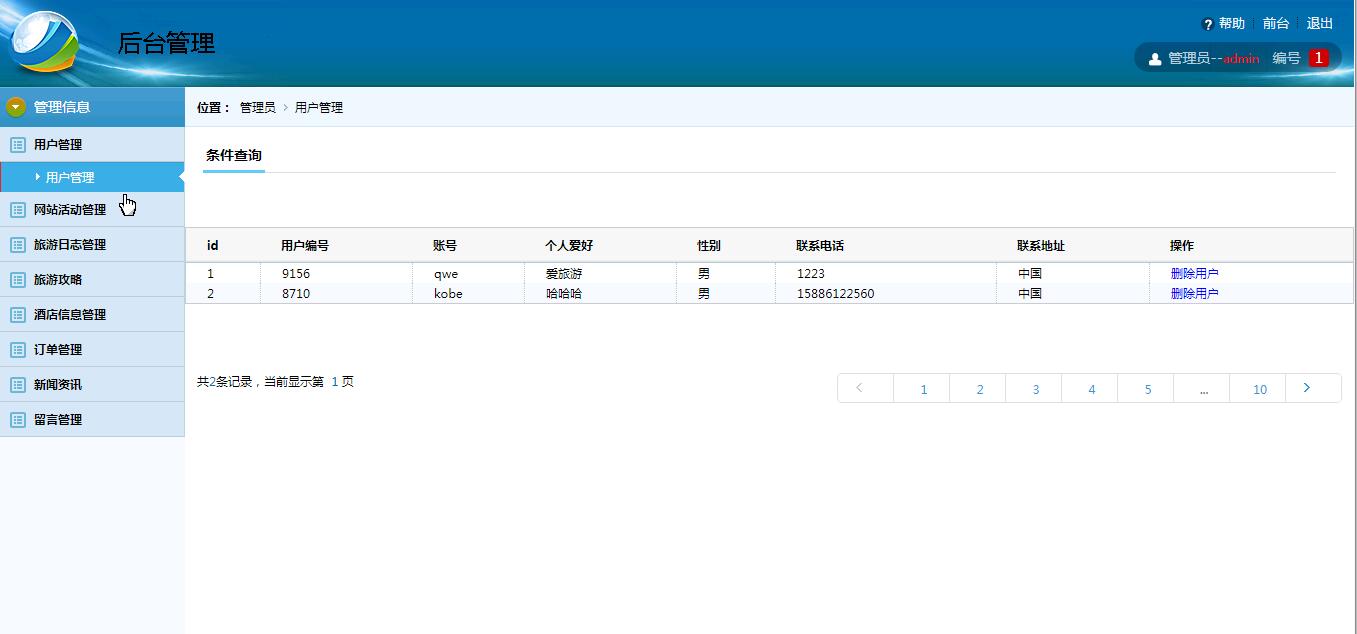The image size is (1357, 634).
Task: Go to page 3 in pagination
Action: pos(1035,389)
